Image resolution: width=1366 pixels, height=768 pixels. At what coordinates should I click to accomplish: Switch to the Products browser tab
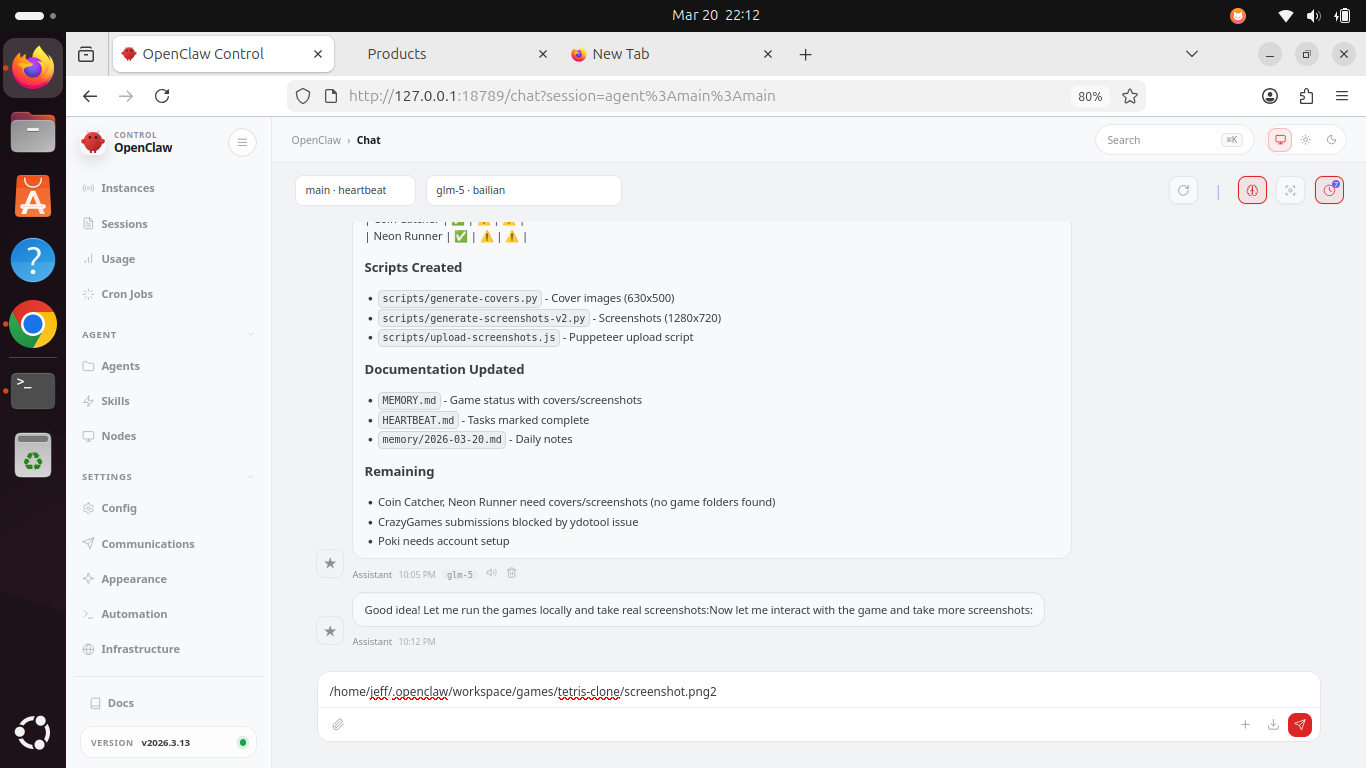[x=397, y=54]
